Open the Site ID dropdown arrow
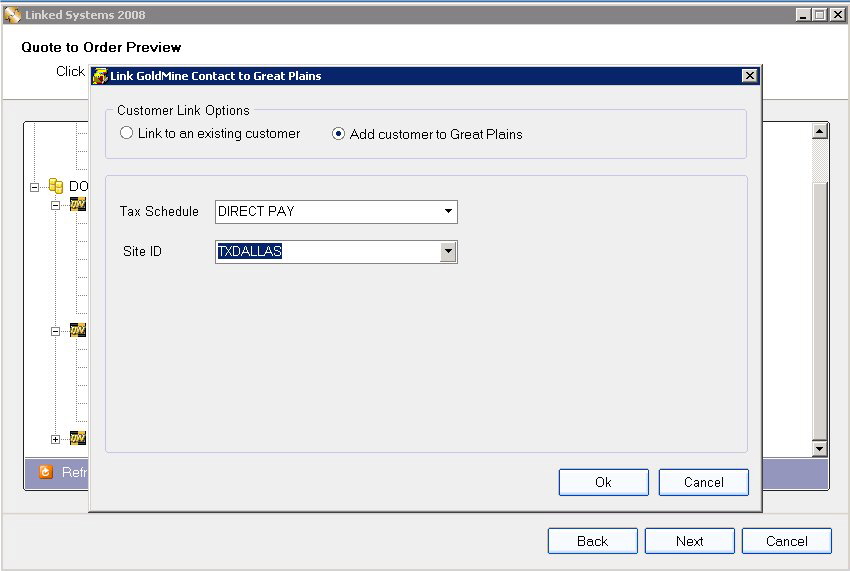 (x=448, y=252)
